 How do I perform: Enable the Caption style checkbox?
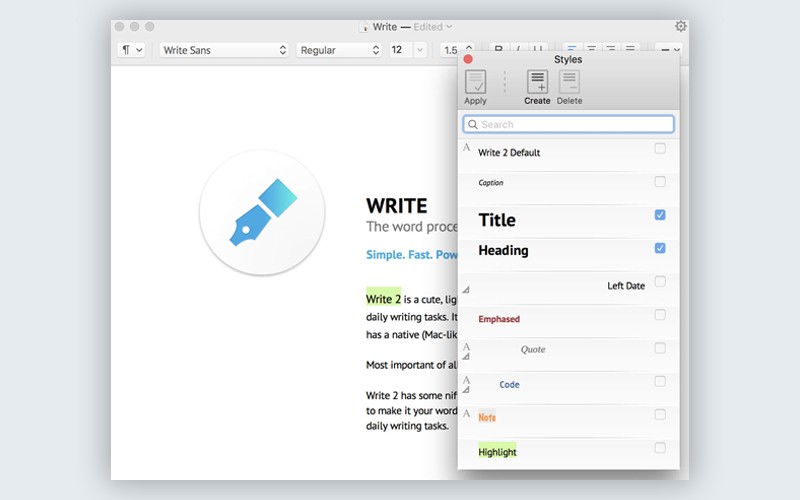click(660, 182)
